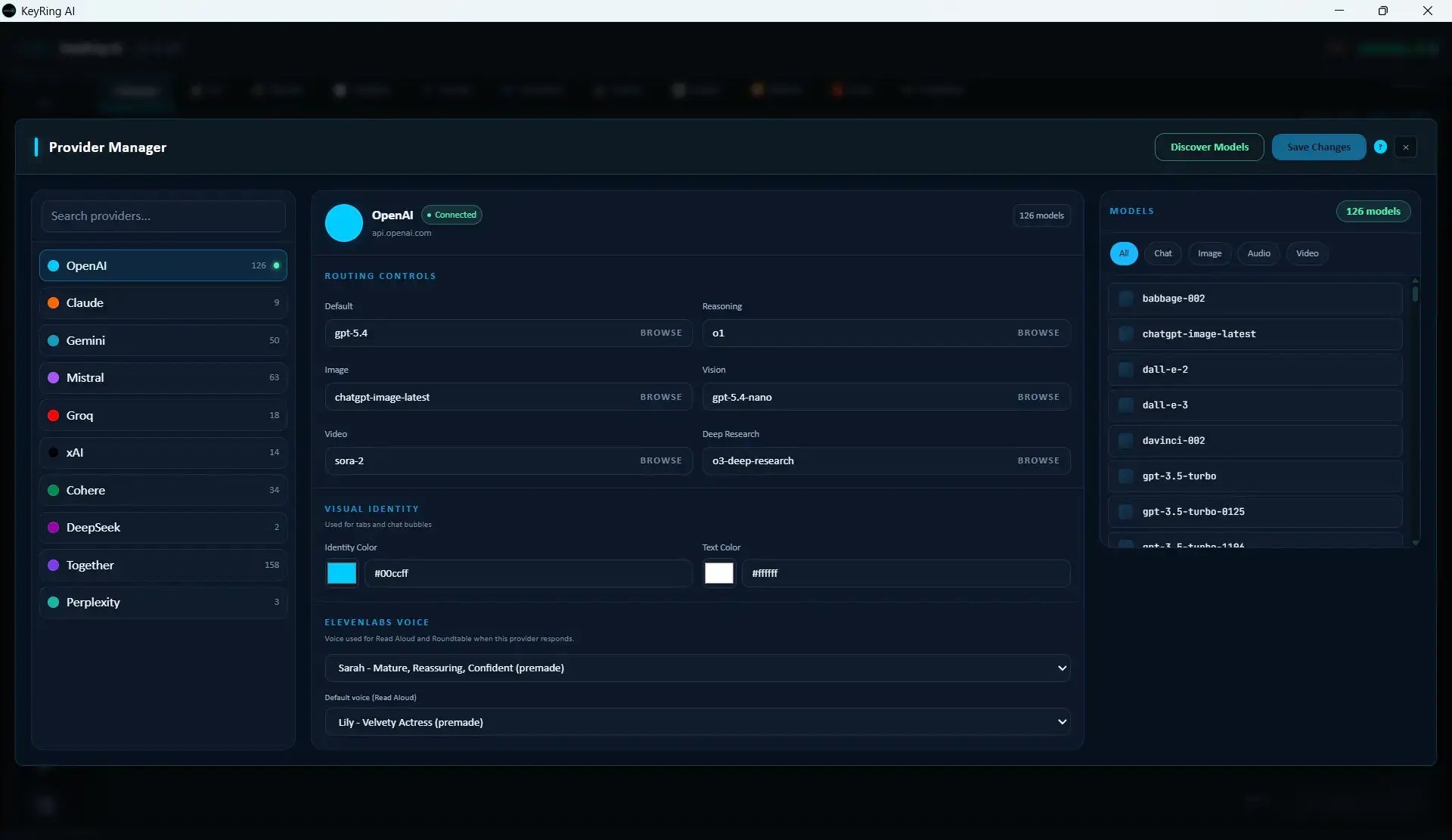Toggle the dall-e-3 model checkbox
This screenshot has width=1452, height=840.
pyautogui.click(x=1126, y=405)
